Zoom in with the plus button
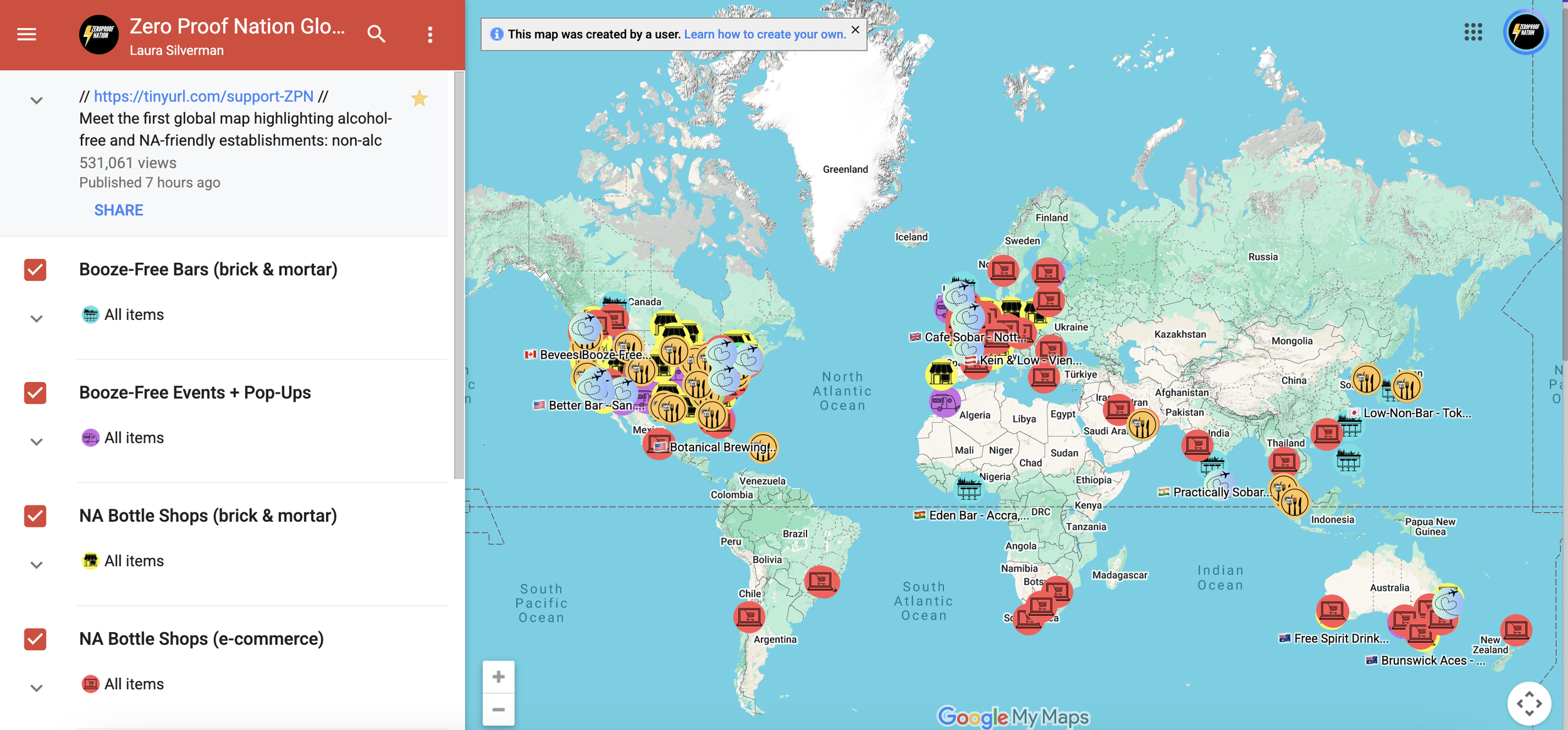Image resolution: width=1568 pixels, height=730 pixels. pyautogui.click(x=499, y=677)
